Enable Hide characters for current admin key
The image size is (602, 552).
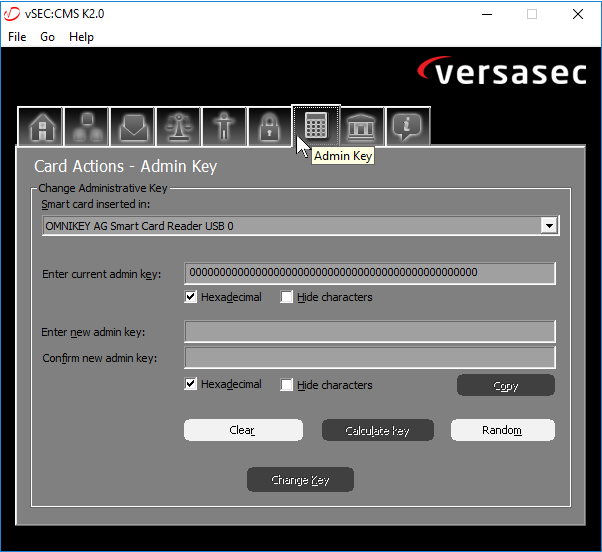[286, 297]
